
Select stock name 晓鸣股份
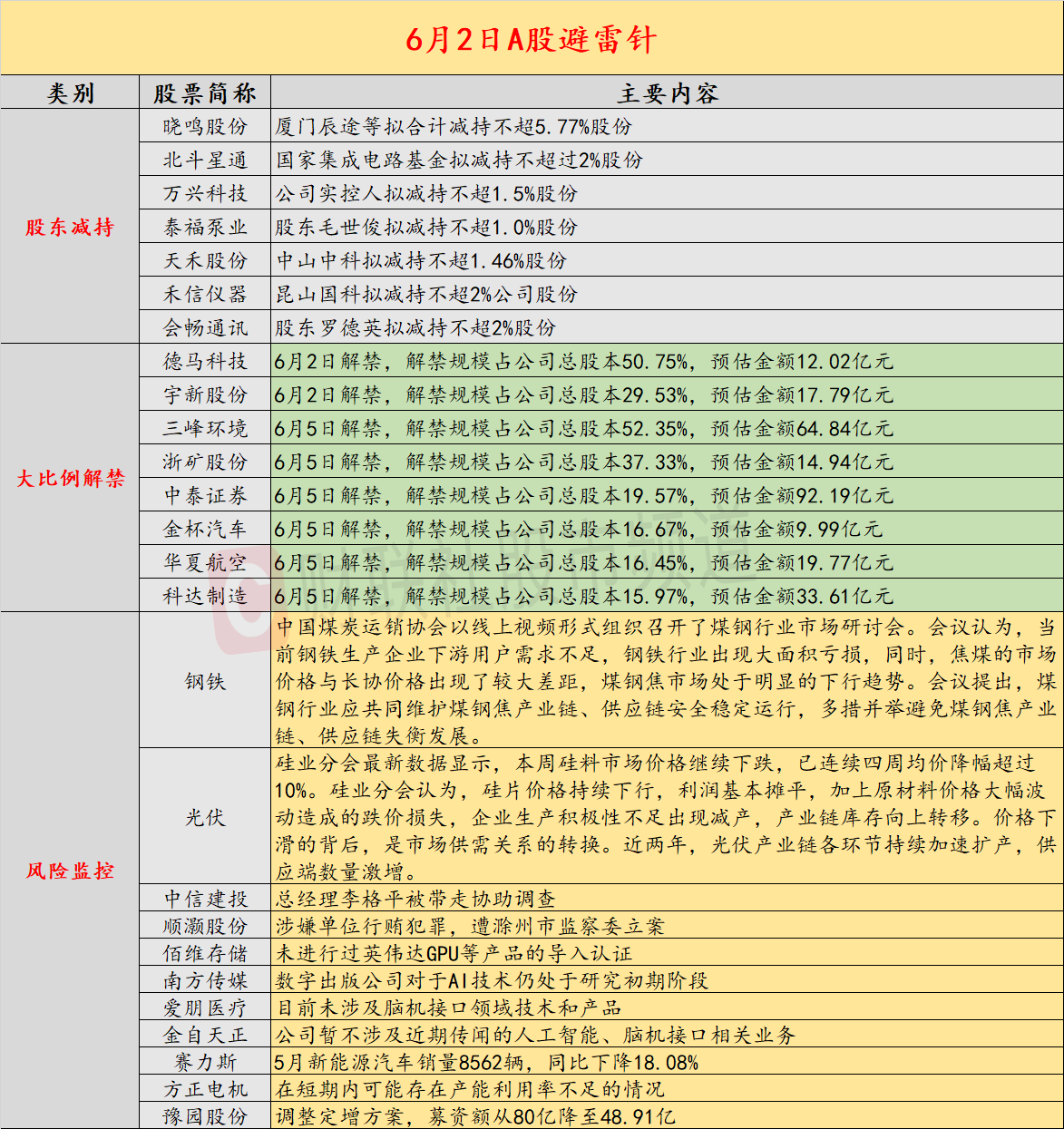205,126
